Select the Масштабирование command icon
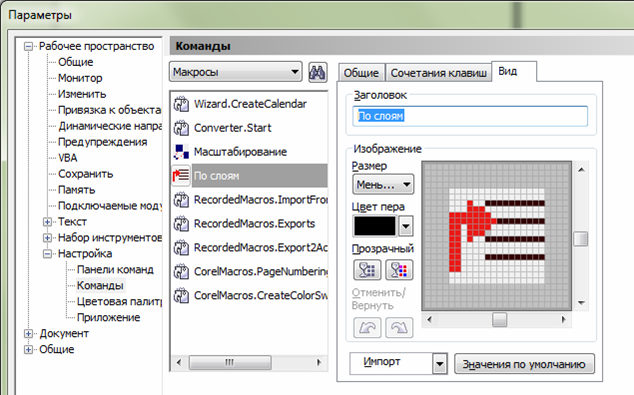The image size is (634, 395). 181,152
